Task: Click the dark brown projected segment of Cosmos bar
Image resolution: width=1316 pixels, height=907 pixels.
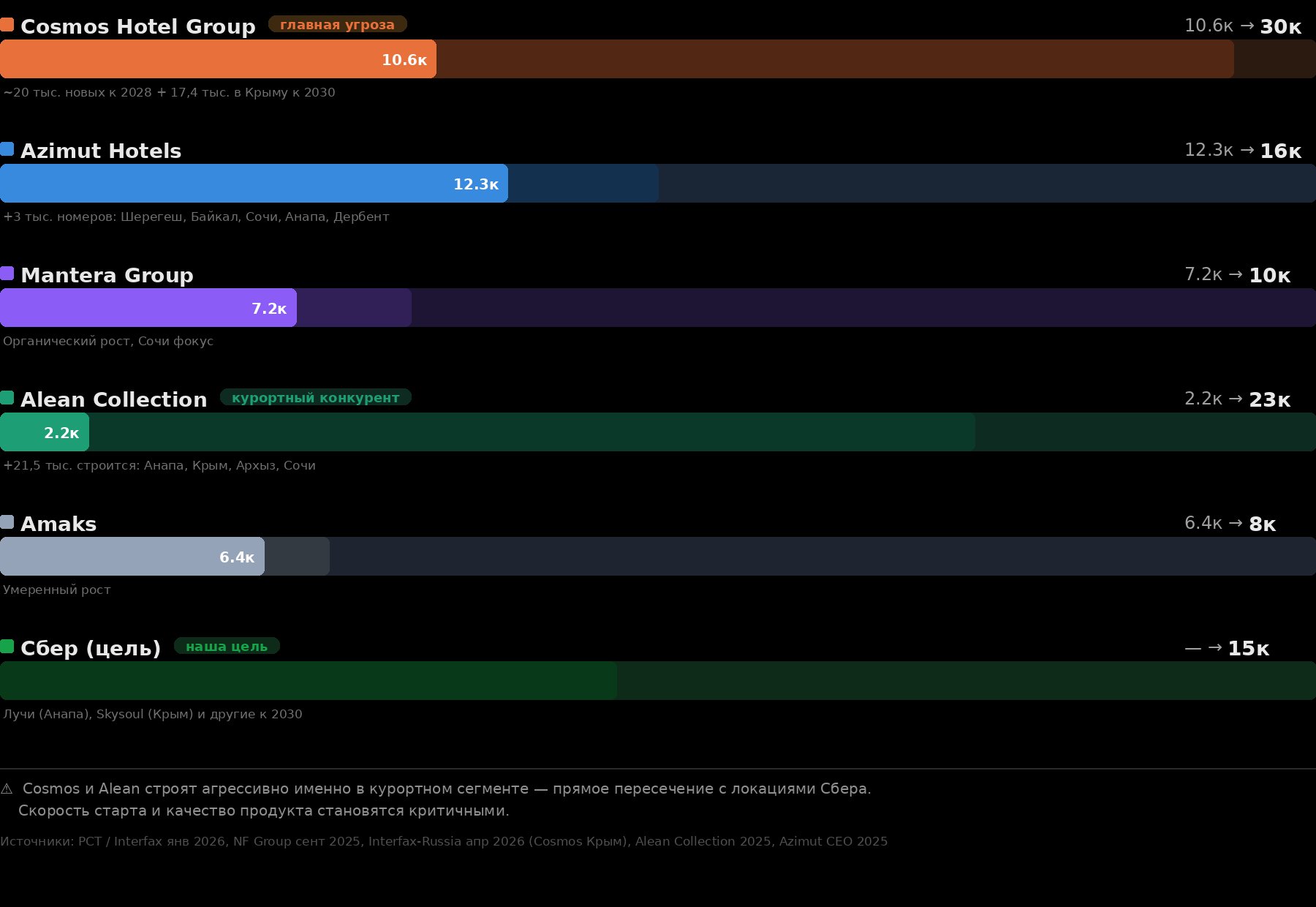Action: (x=835, y=59)
